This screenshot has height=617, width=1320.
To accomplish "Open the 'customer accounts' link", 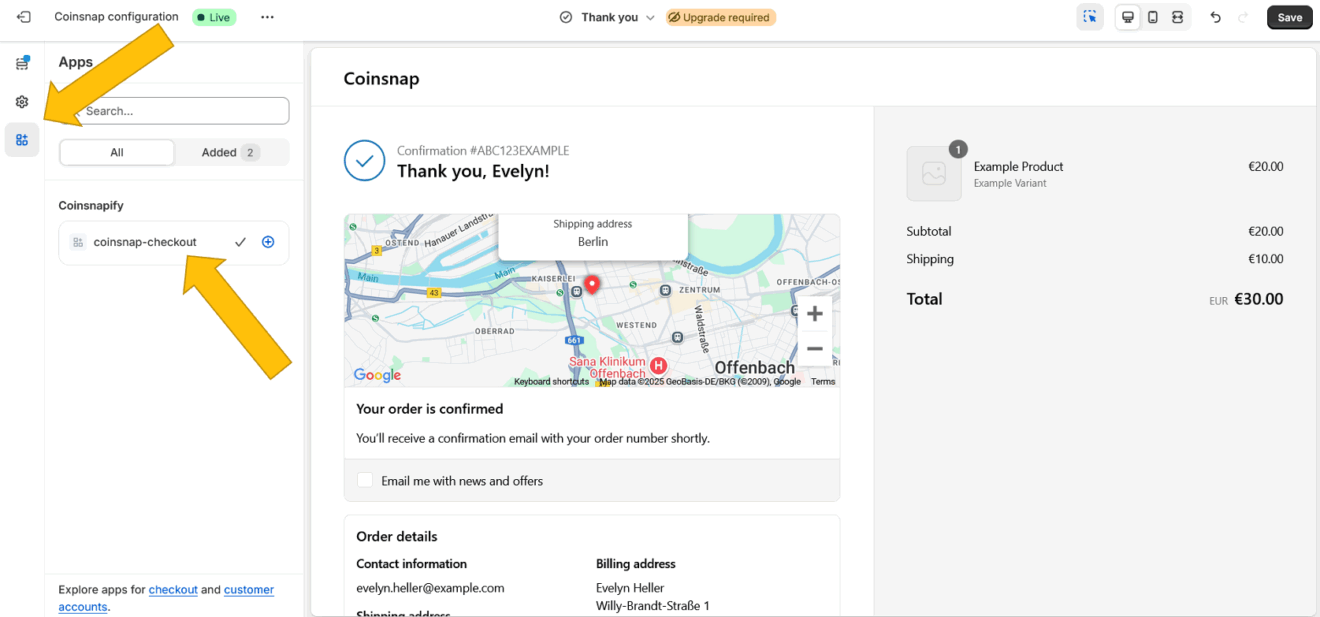I will point(248,590).
